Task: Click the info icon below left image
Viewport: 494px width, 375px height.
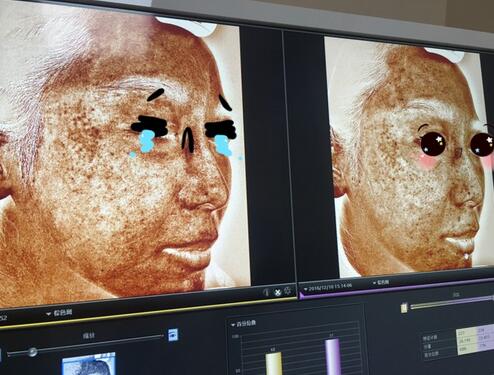Action: 266,293
